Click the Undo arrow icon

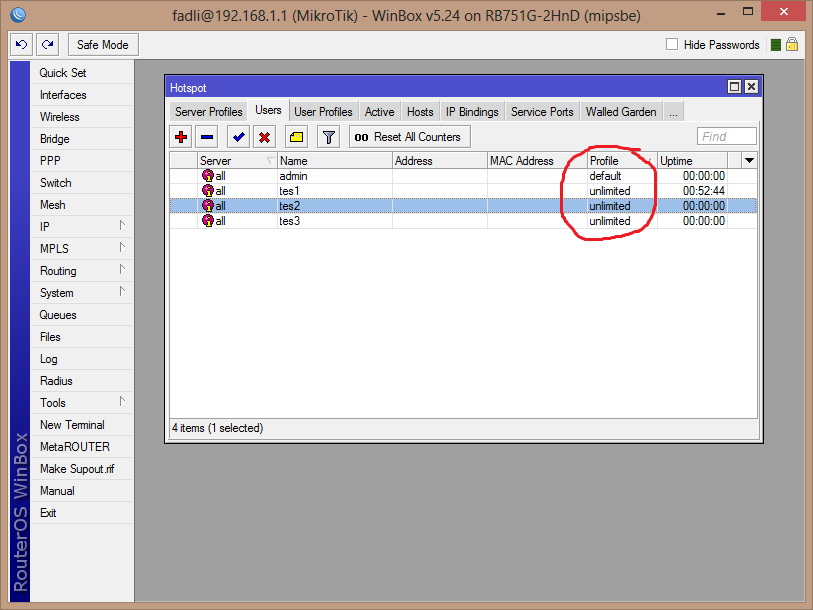click(20, 44)
